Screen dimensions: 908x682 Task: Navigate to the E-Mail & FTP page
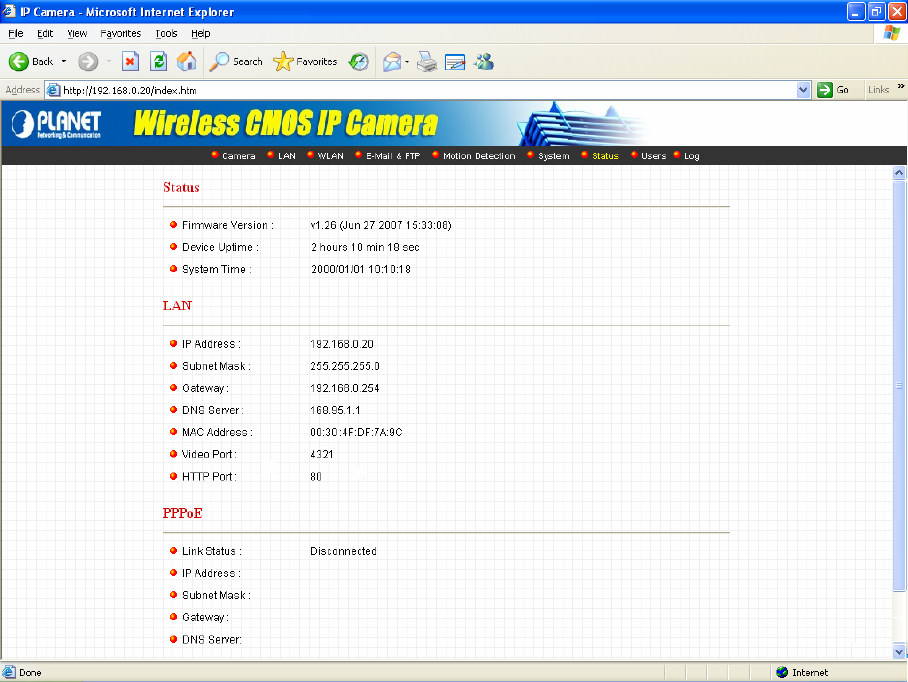click(x=392, y=156)
